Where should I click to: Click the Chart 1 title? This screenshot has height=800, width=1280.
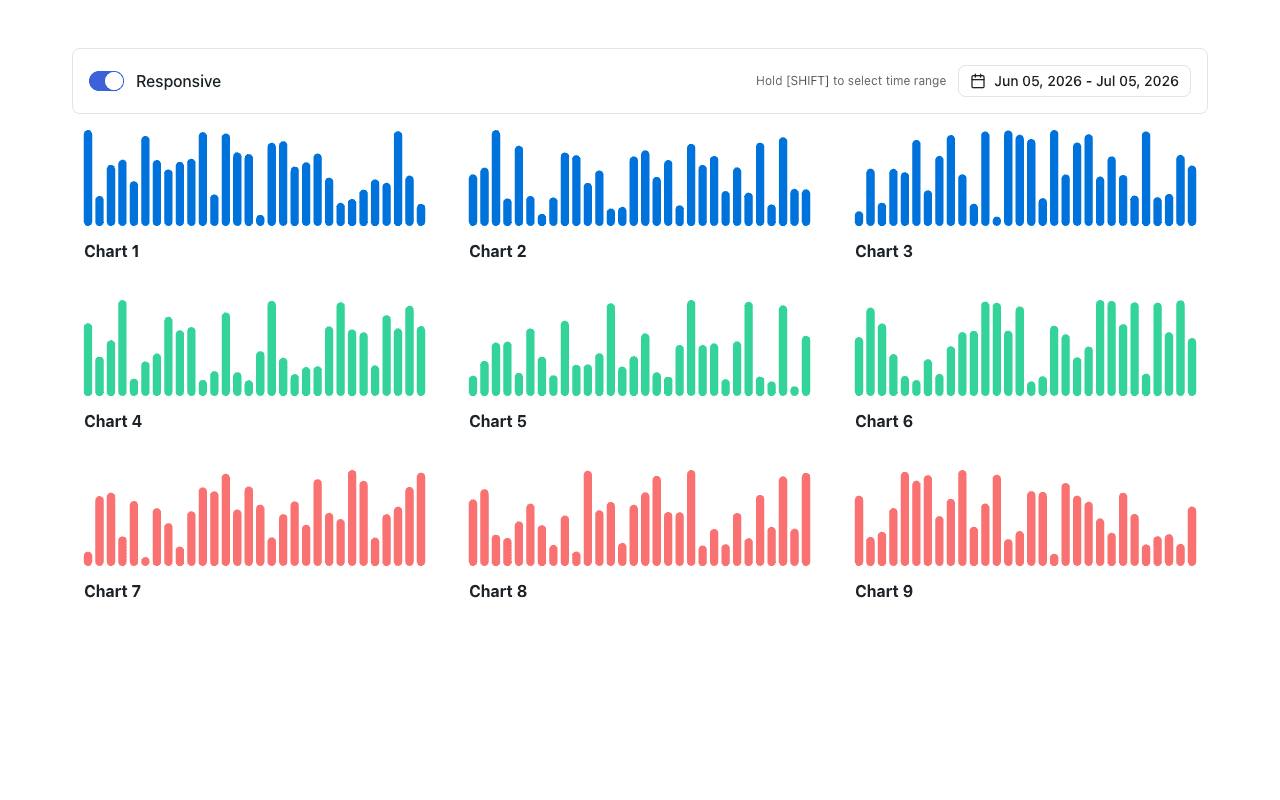pyautogui.click(x=112, y=251)
